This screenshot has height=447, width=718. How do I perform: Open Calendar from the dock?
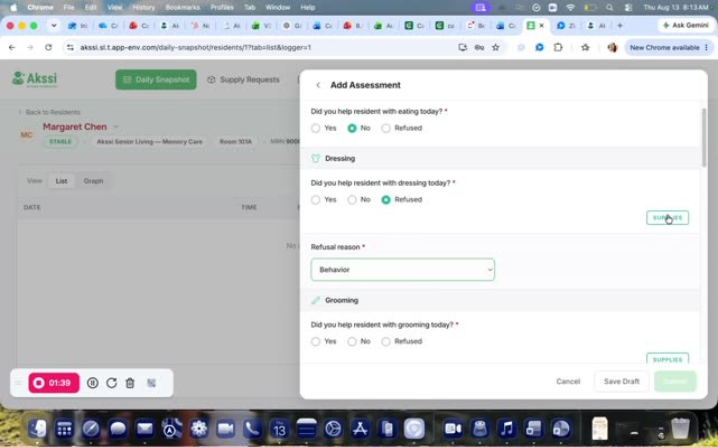(279, 429)
